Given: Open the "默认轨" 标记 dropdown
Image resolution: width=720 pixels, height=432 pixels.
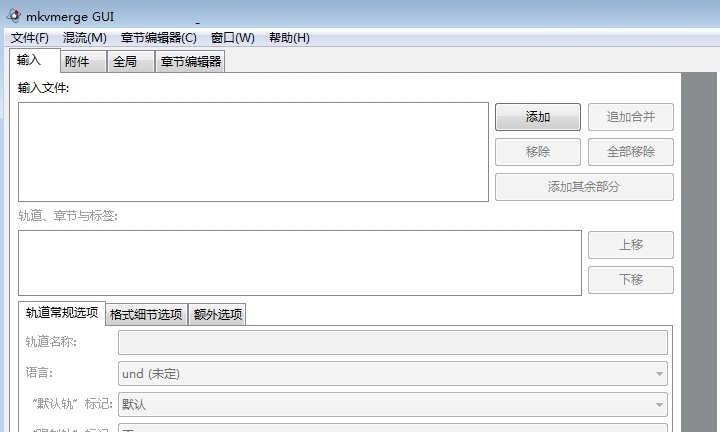Looking at the screenshot, I should coord(393,404).
